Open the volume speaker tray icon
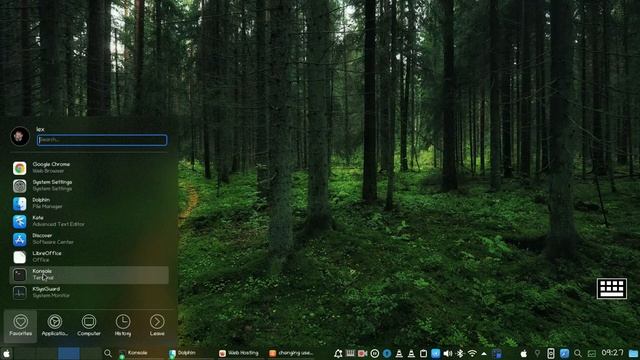The height and width of the screenshot is (360, 640). click(x=448, y=353)
